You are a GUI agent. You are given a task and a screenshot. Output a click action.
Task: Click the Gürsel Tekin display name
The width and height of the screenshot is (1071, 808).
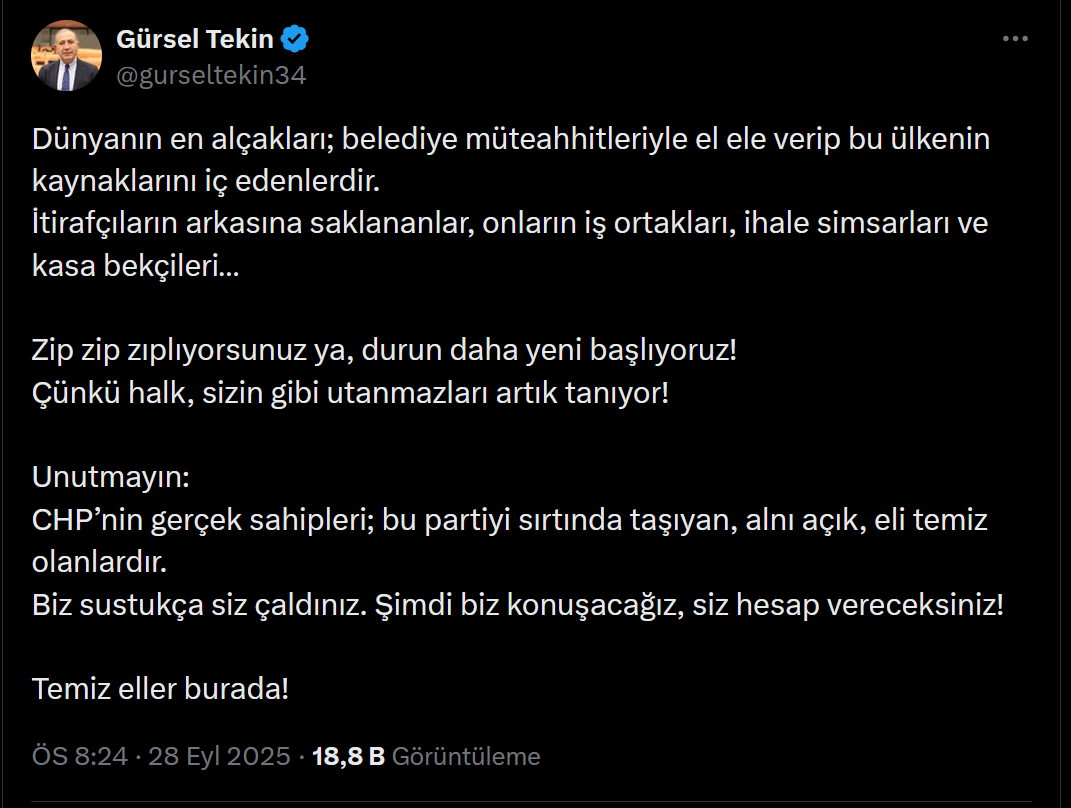point(195,40)
